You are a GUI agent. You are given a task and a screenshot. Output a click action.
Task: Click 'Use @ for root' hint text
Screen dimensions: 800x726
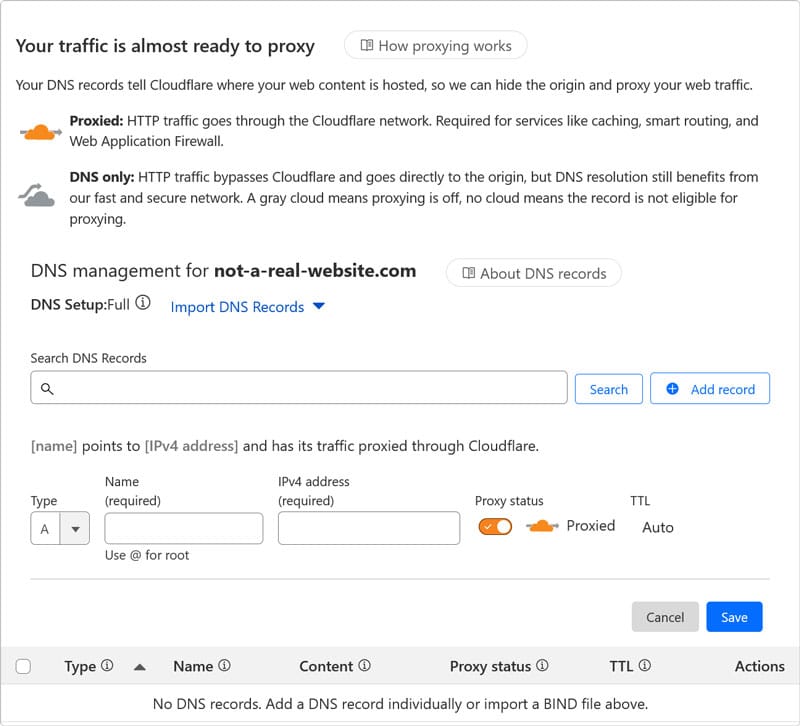pos(147,555)
